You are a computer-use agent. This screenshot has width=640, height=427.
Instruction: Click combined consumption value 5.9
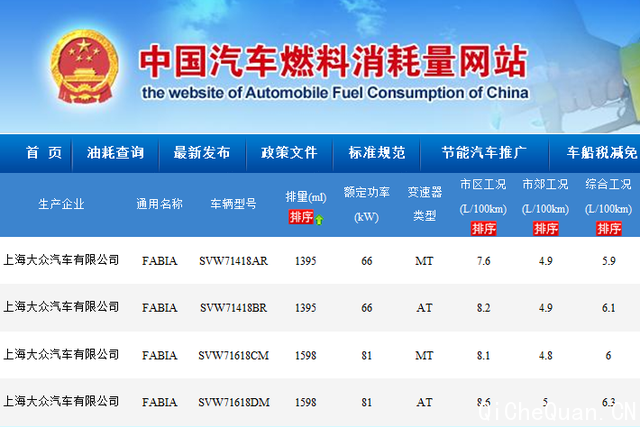(x=609, y=261)
